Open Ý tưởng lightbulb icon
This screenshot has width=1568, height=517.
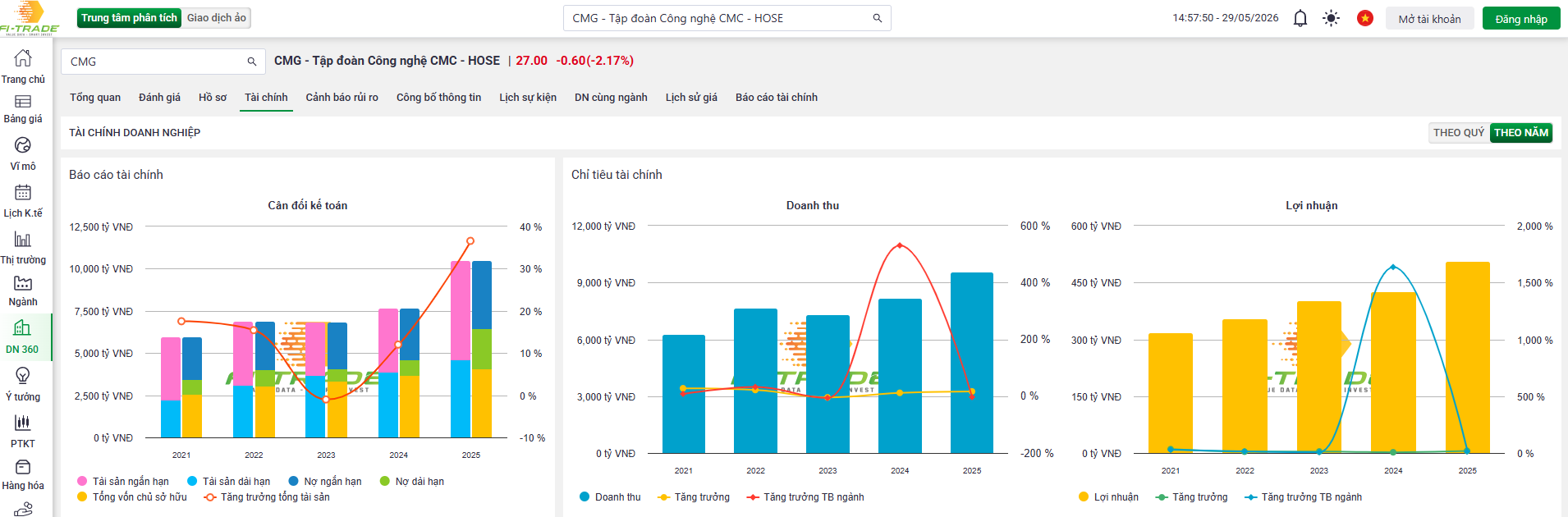(23, 376)
